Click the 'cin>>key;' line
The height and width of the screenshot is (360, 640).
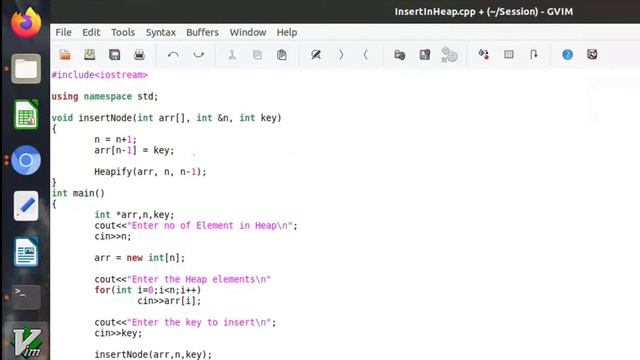118,333
